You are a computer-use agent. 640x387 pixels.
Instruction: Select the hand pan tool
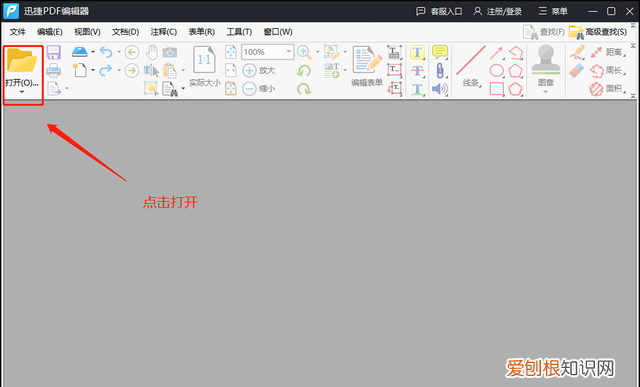tap(152, 52)
